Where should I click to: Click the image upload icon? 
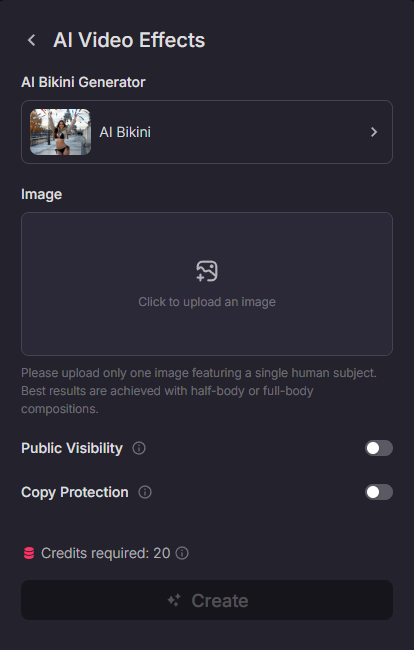207,271
